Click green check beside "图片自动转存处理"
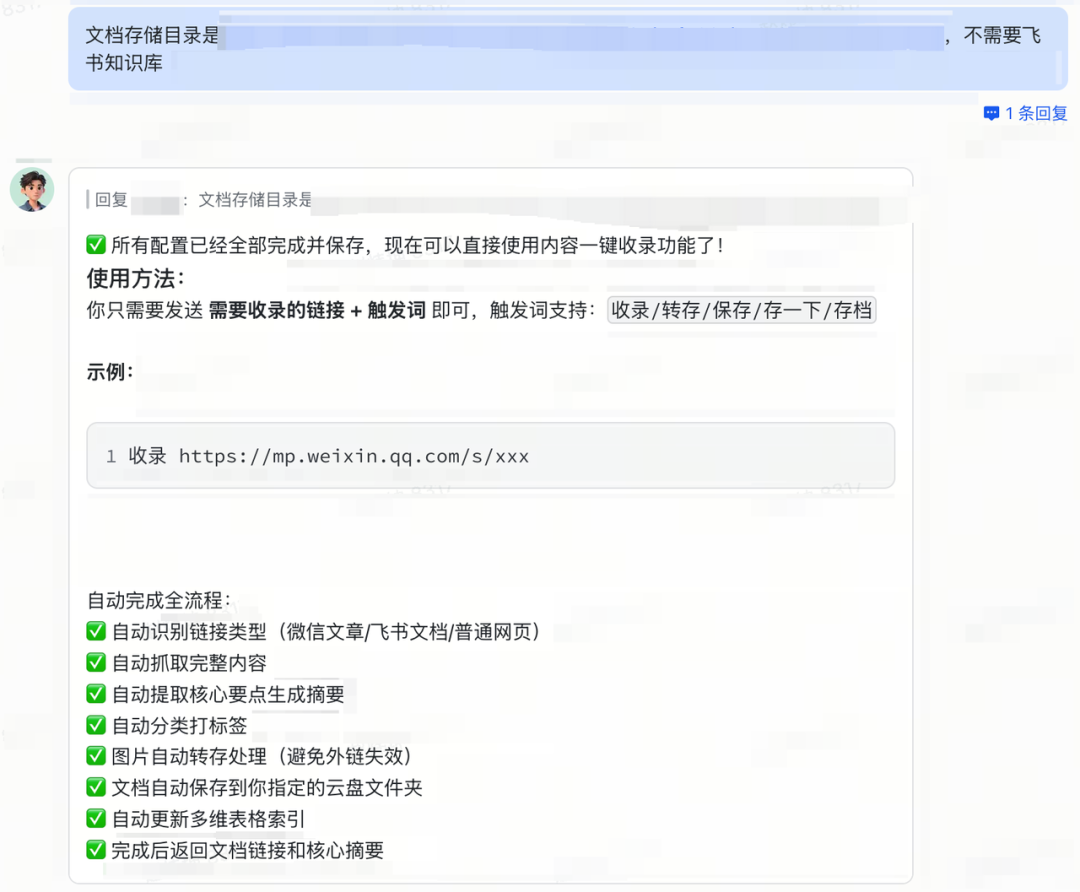 click(x=96, y=756)
